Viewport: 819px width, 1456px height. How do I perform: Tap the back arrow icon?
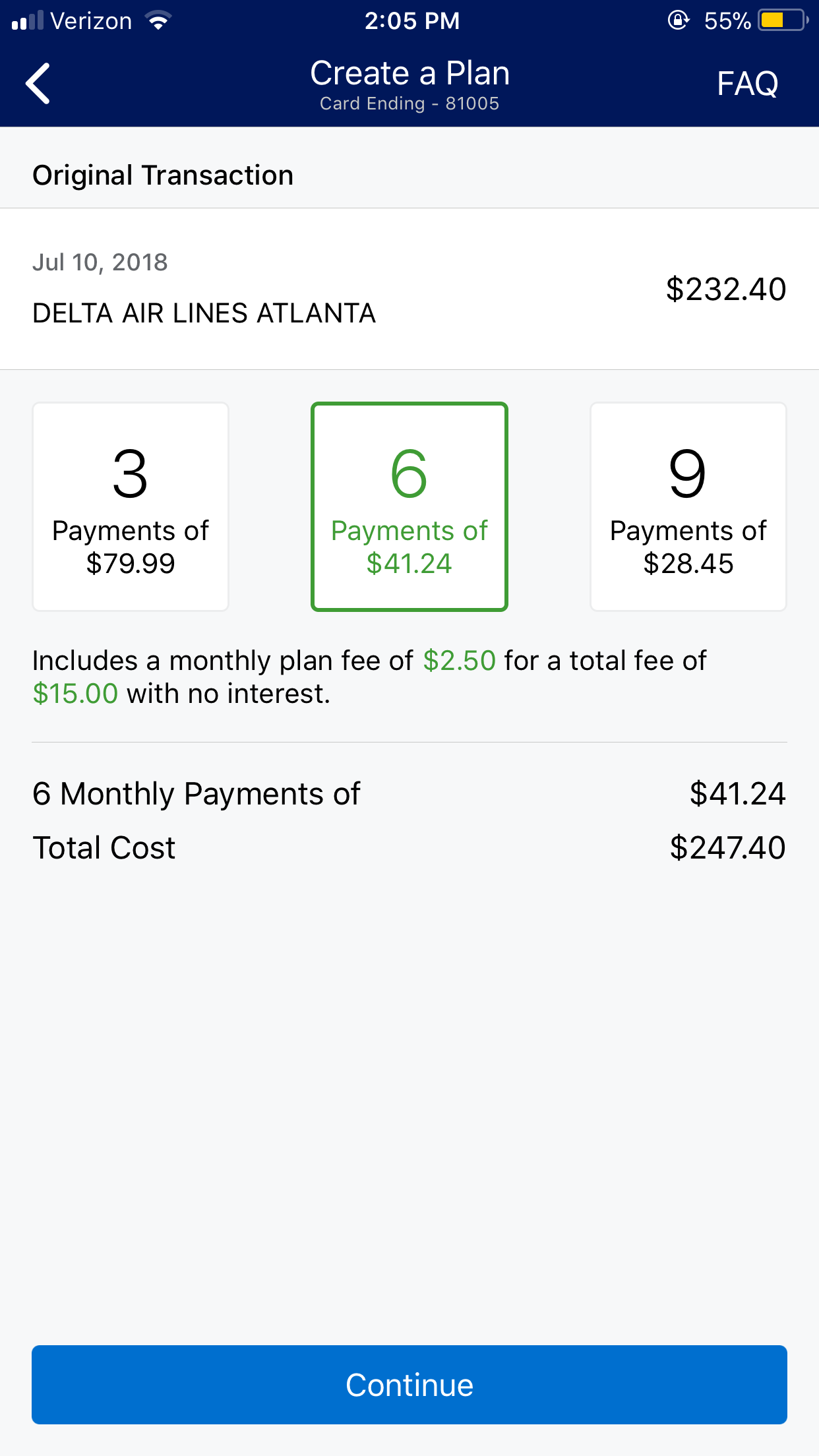(38, 84)
